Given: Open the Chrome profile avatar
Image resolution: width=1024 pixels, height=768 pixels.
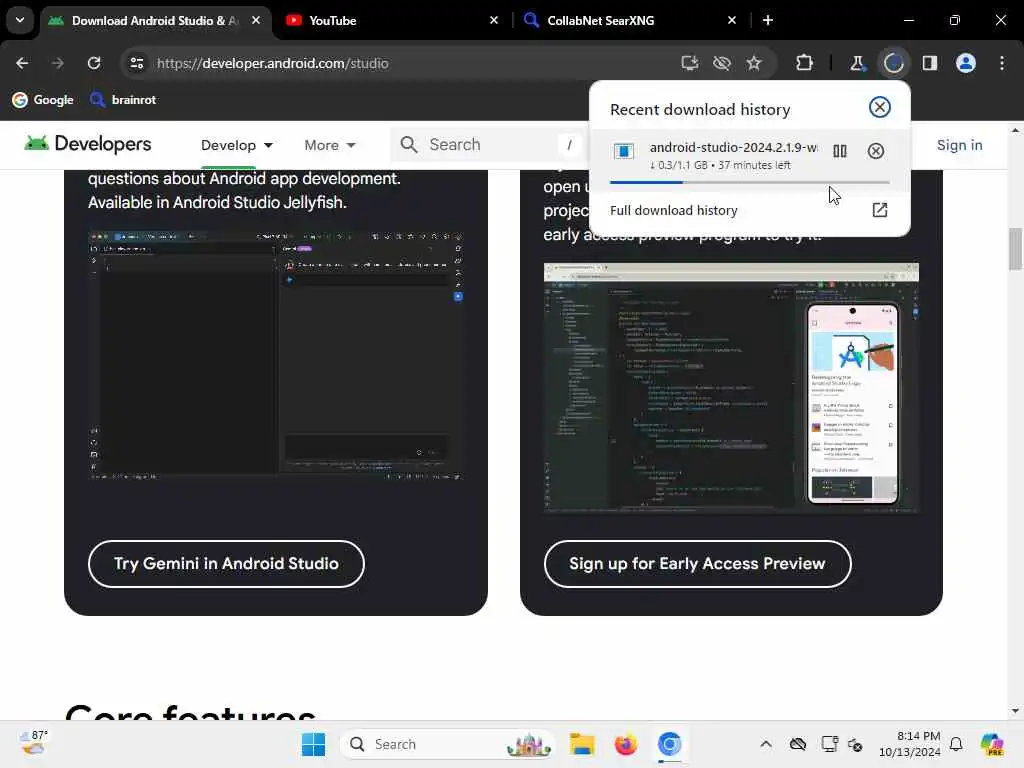Looking at the screenshot, I should (x=966, y=63).
